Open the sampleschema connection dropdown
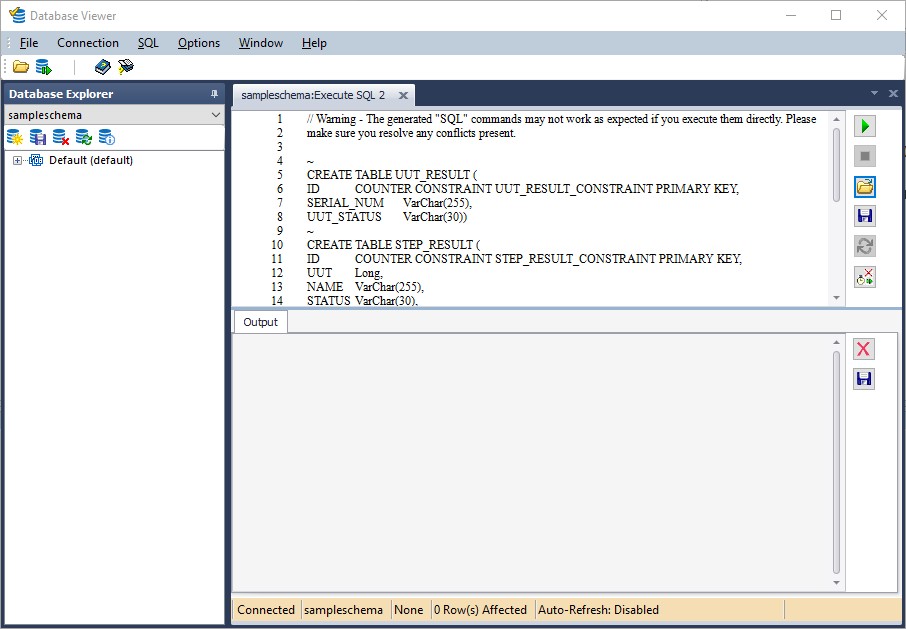The width and height of the screenshot is (906, 629). tap(216, 115)
